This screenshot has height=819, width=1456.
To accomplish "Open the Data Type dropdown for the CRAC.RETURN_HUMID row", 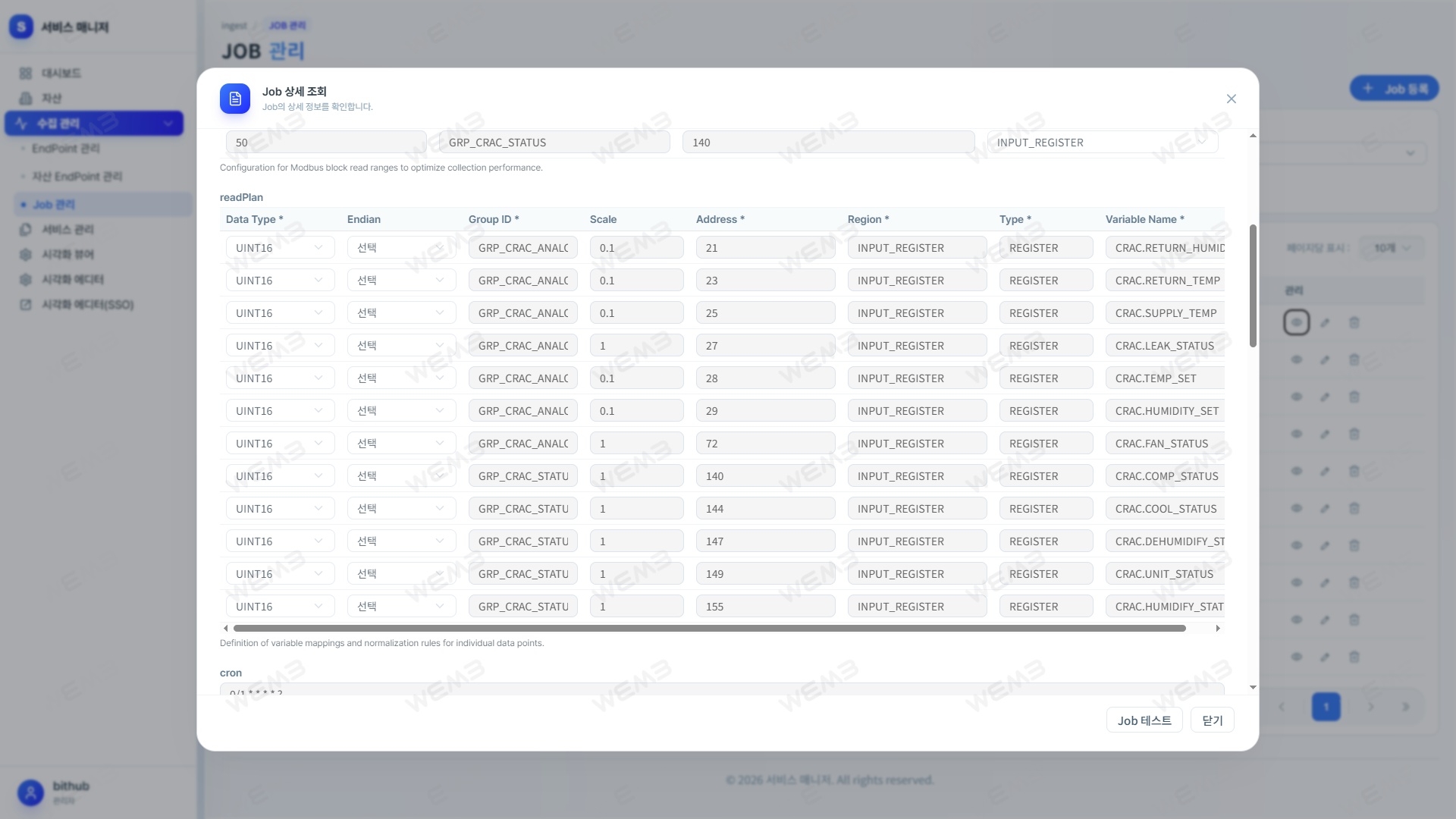I will point(281,248).
